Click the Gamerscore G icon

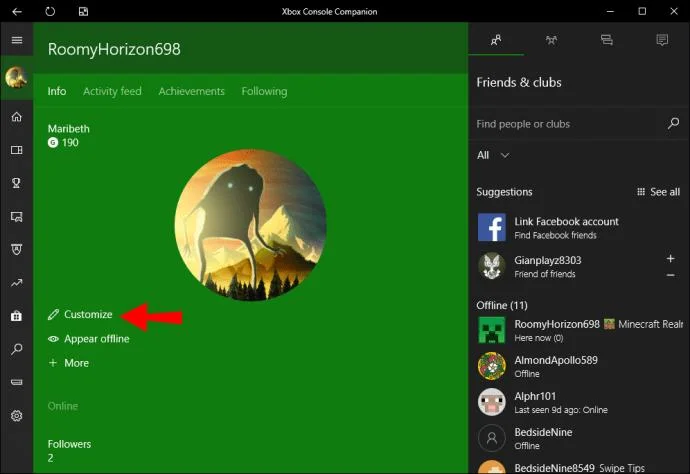[x=53, y=142]
